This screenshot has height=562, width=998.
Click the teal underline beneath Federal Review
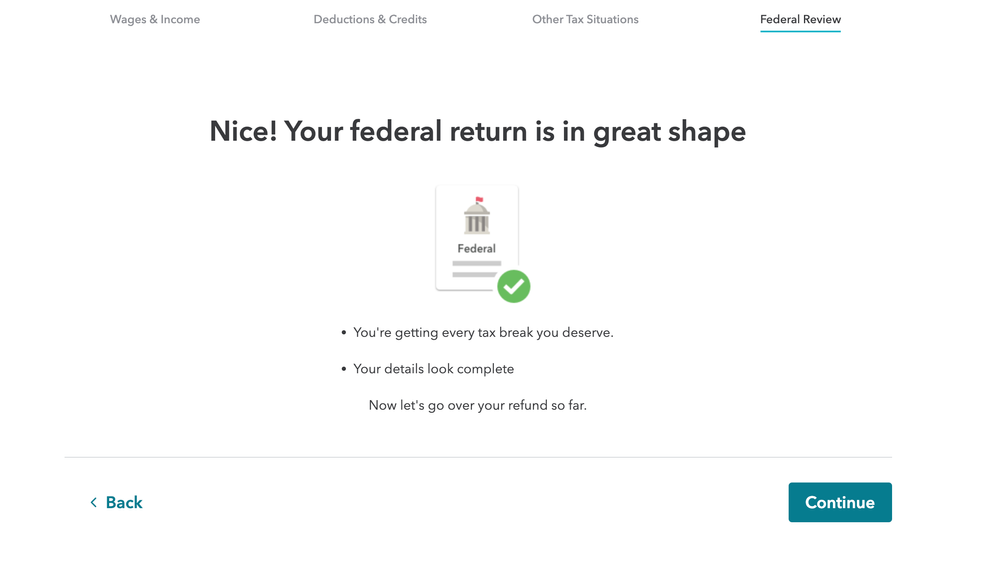(x=800, y=31)
